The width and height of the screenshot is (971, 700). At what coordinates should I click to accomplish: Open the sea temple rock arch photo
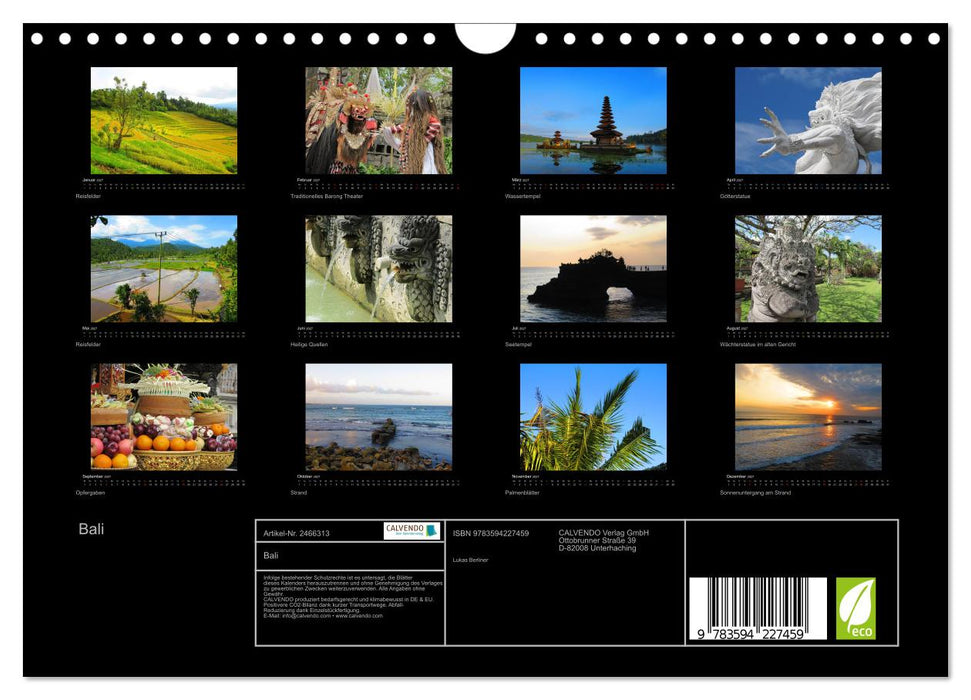point(593,268)
